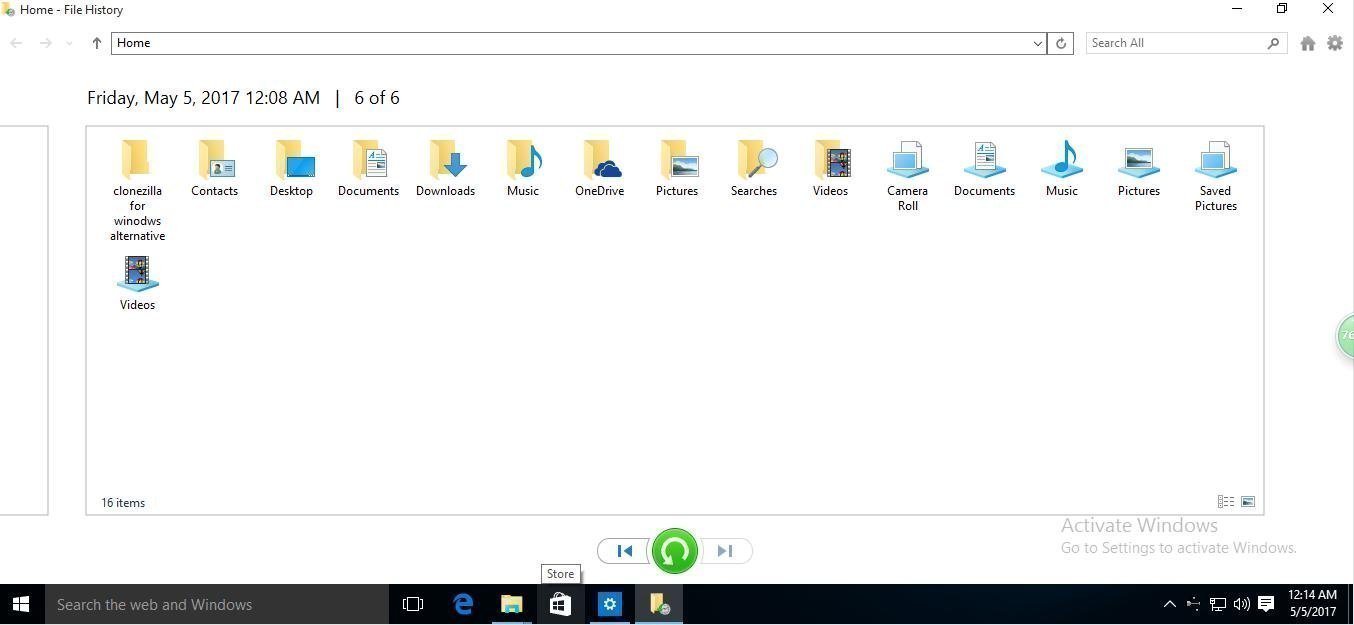
Task: Open the settings gear menu
Action: [1335, 43]
